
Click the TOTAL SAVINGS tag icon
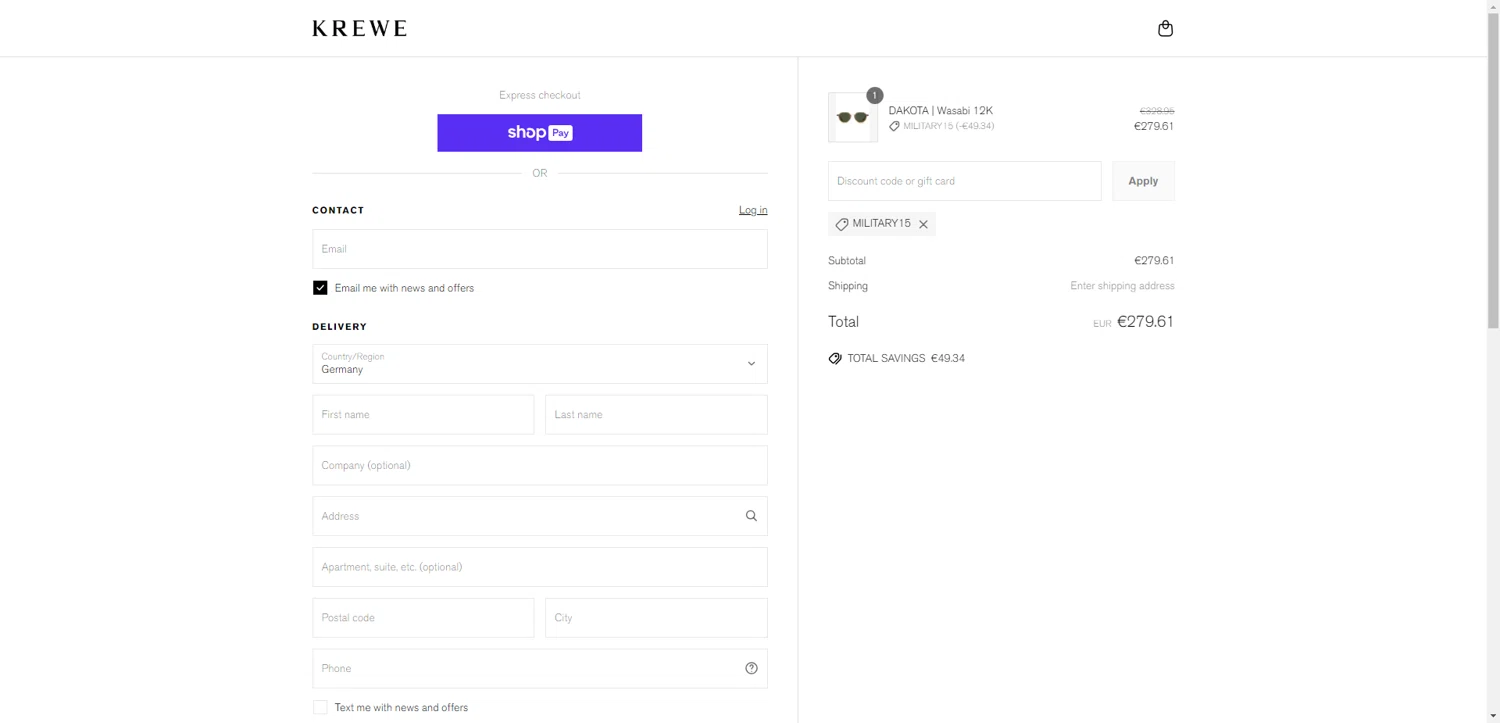click(x=835, y=359)
